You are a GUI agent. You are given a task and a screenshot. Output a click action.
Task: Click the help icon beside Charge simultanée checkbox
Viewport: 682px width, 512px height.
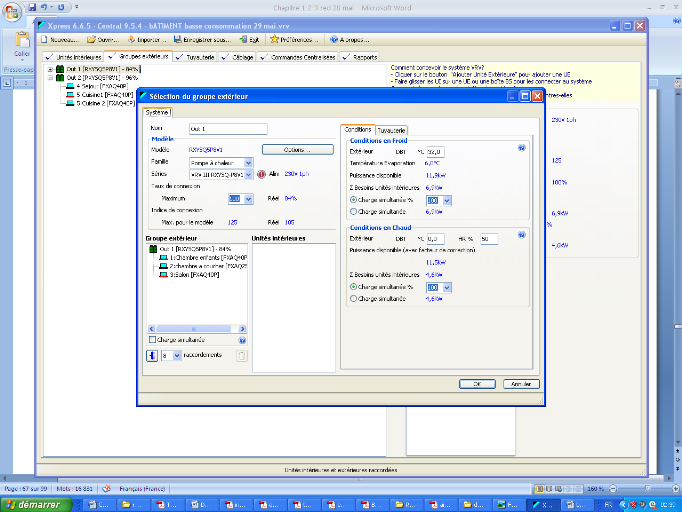click(242, 341)
